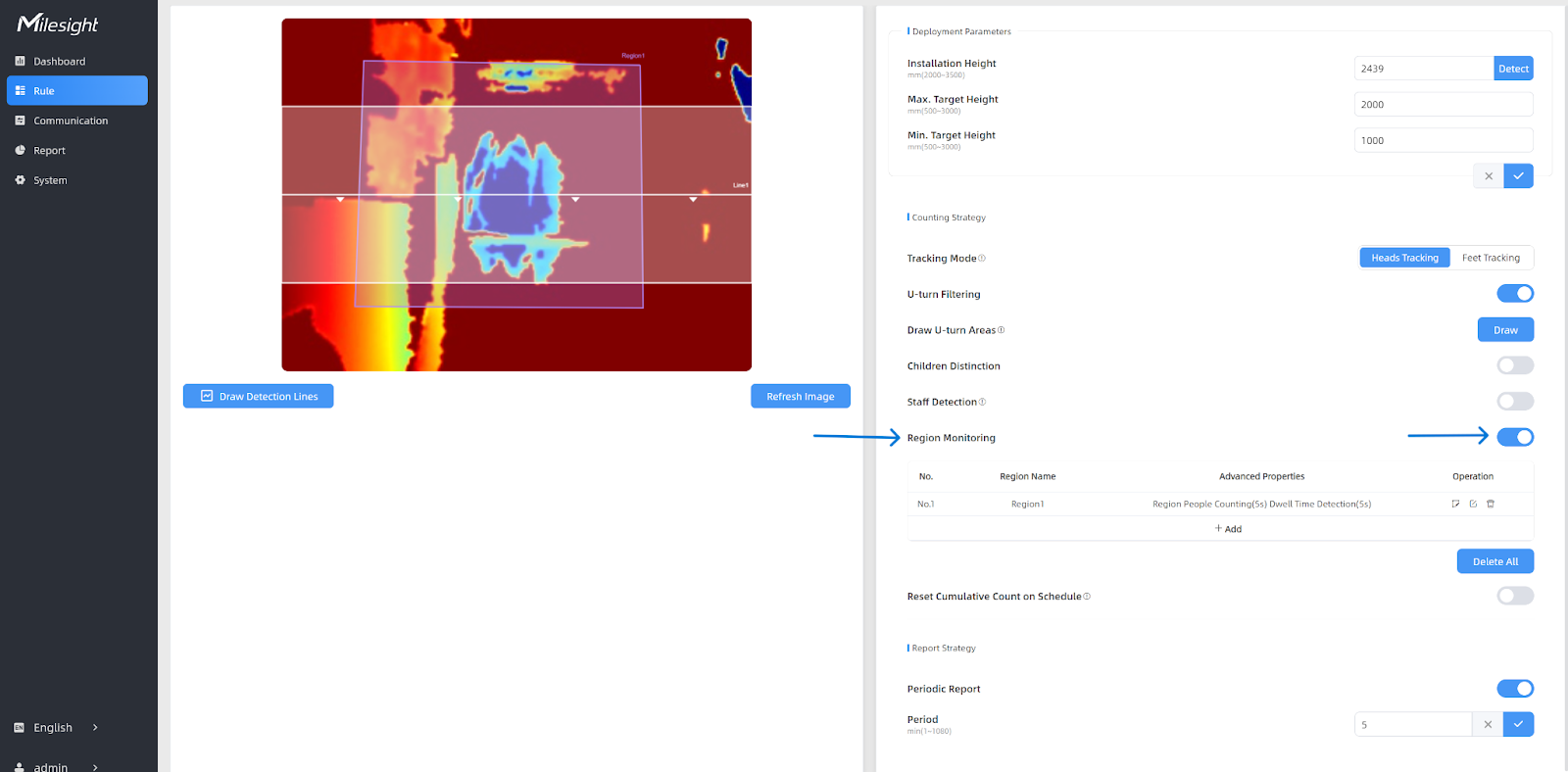Delete Region1 using the trash icon
1568x772 pixels.
[1491, 504]
